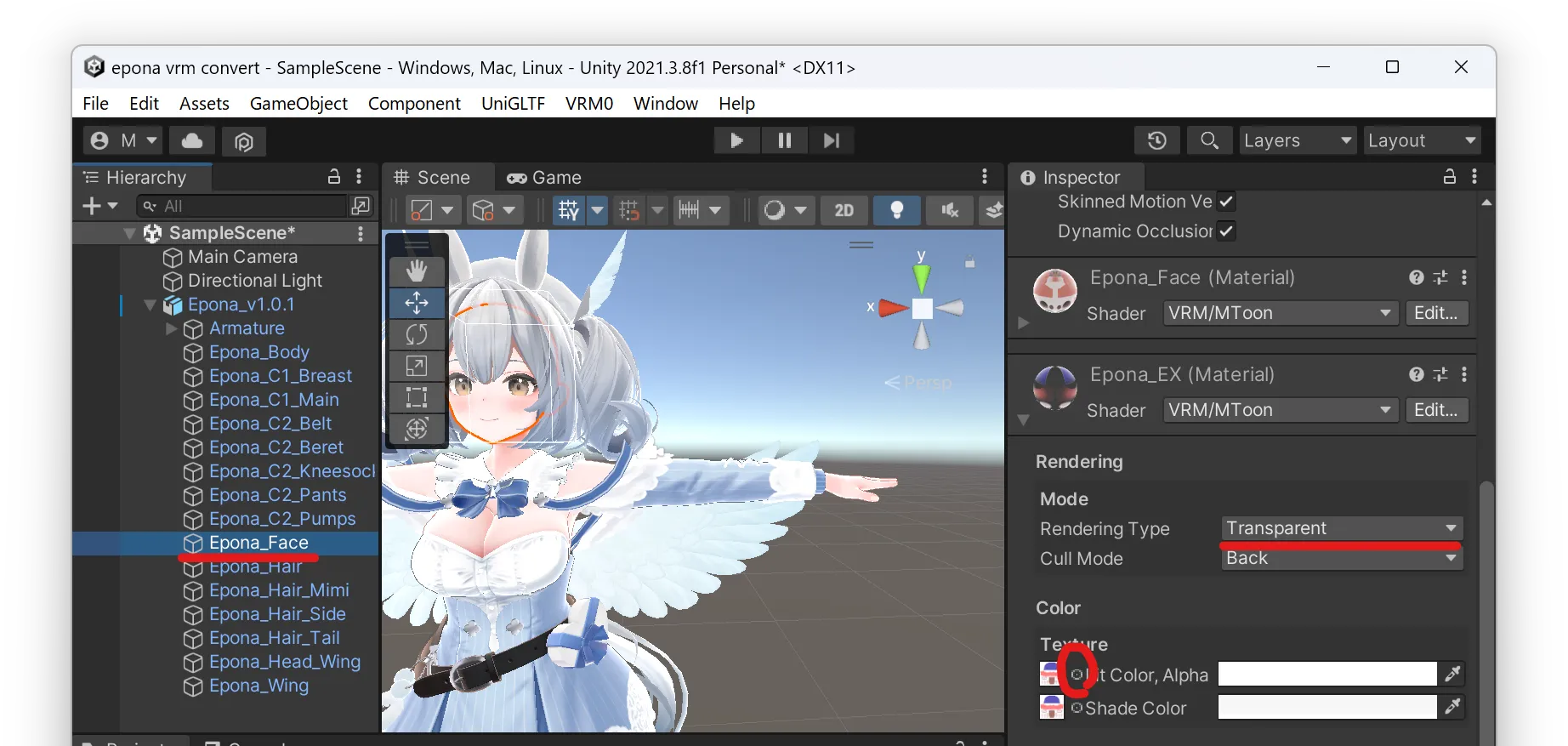Open the Cull Mode dropdown
The height and width of the screenshot is (746, 1568).
coord(1342,559)
